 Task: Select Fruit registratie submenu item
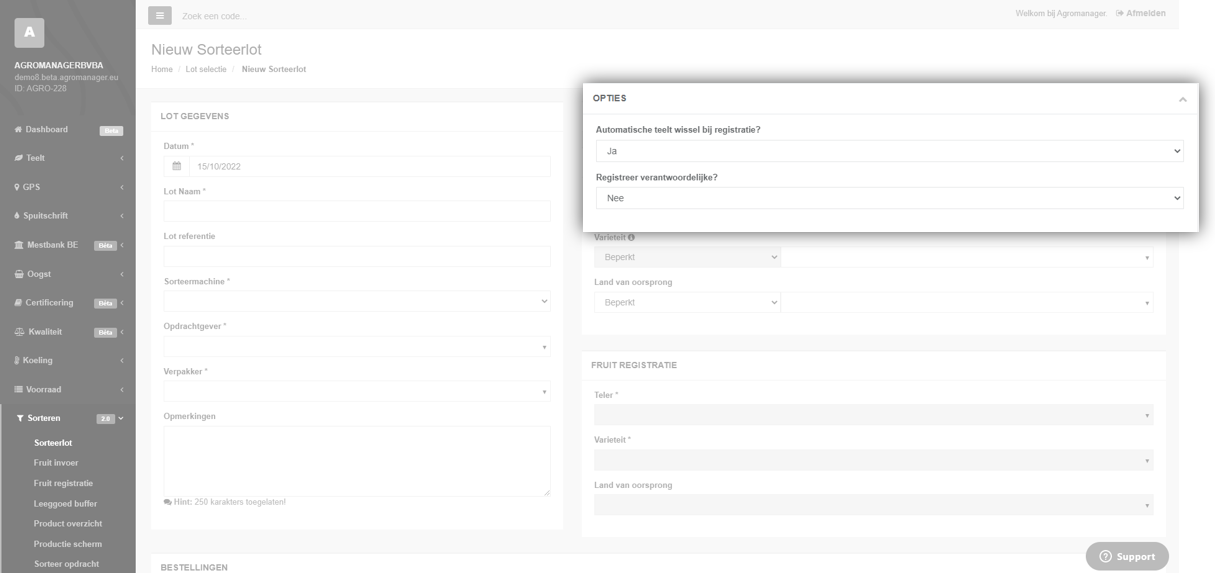pyautogui.click(x=63, y=483)
